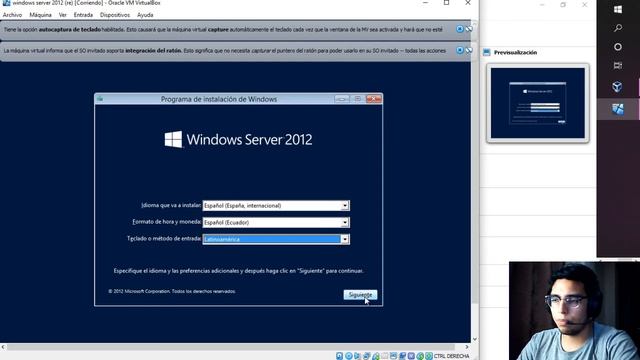Open the Máquina menu

click(x=40, y=15)
